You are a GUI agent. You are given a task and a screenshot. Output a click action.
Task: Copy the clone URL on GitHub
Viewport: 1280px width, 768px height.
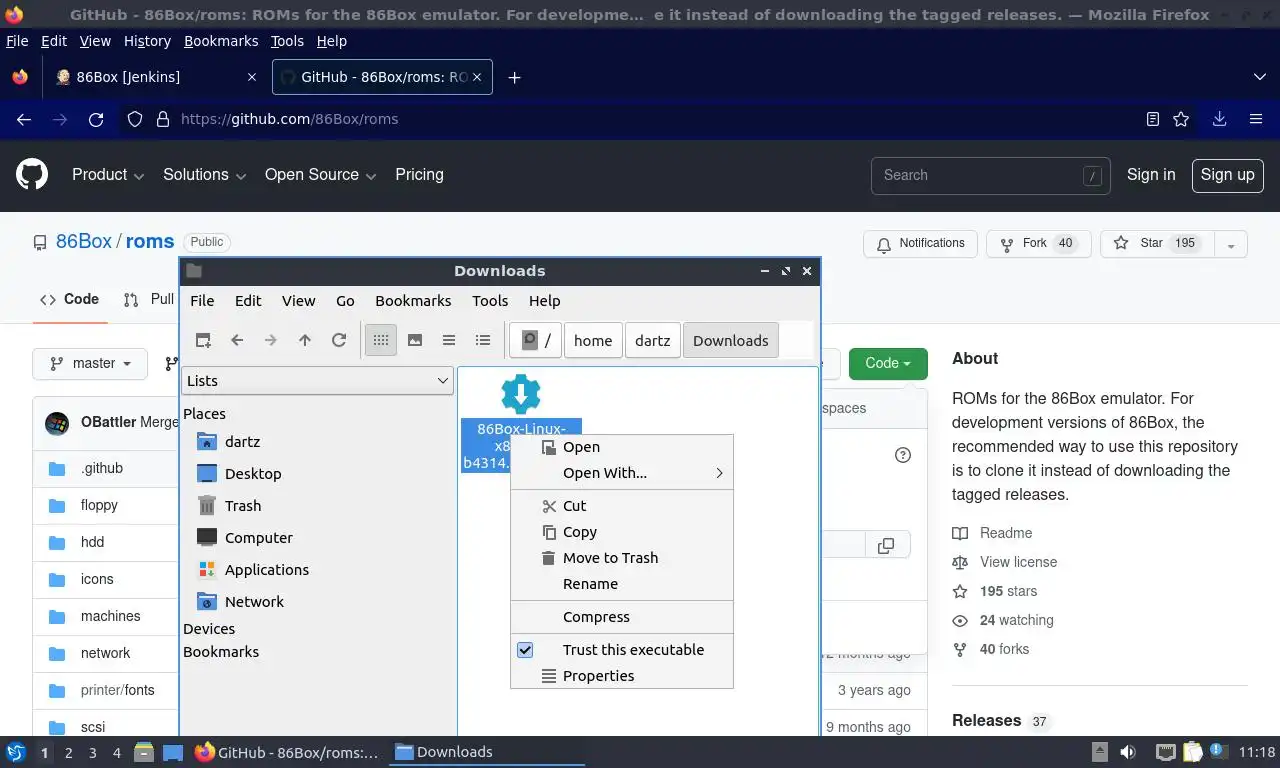tap(885, 545)
